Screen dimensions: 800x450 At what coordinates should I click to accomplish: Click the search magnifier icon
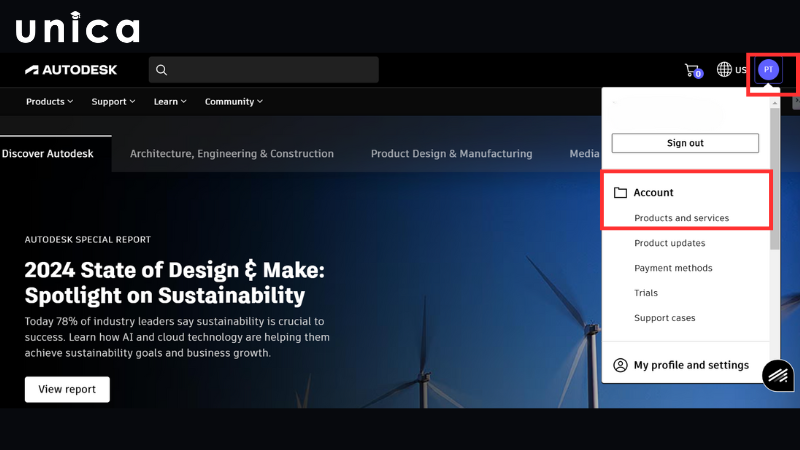click(x=161, y=70)
